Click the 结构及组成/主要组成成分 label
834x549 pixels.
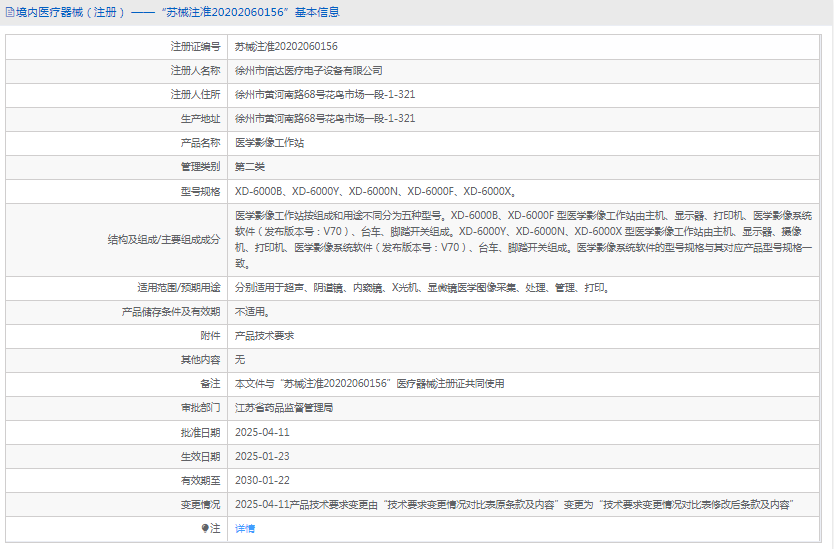pos(164,239)
